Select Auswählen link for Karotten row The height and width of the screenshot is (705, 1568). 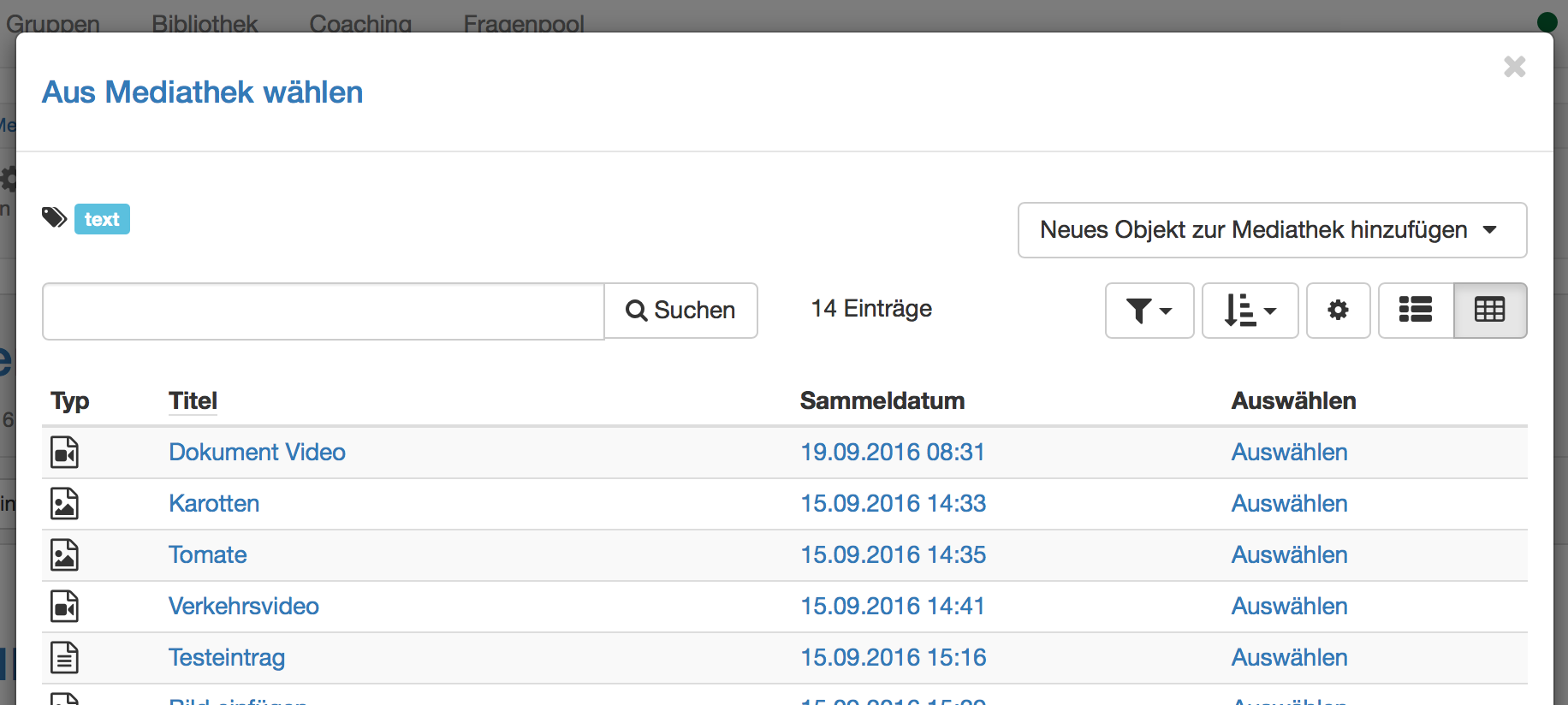coord(1289,503)
